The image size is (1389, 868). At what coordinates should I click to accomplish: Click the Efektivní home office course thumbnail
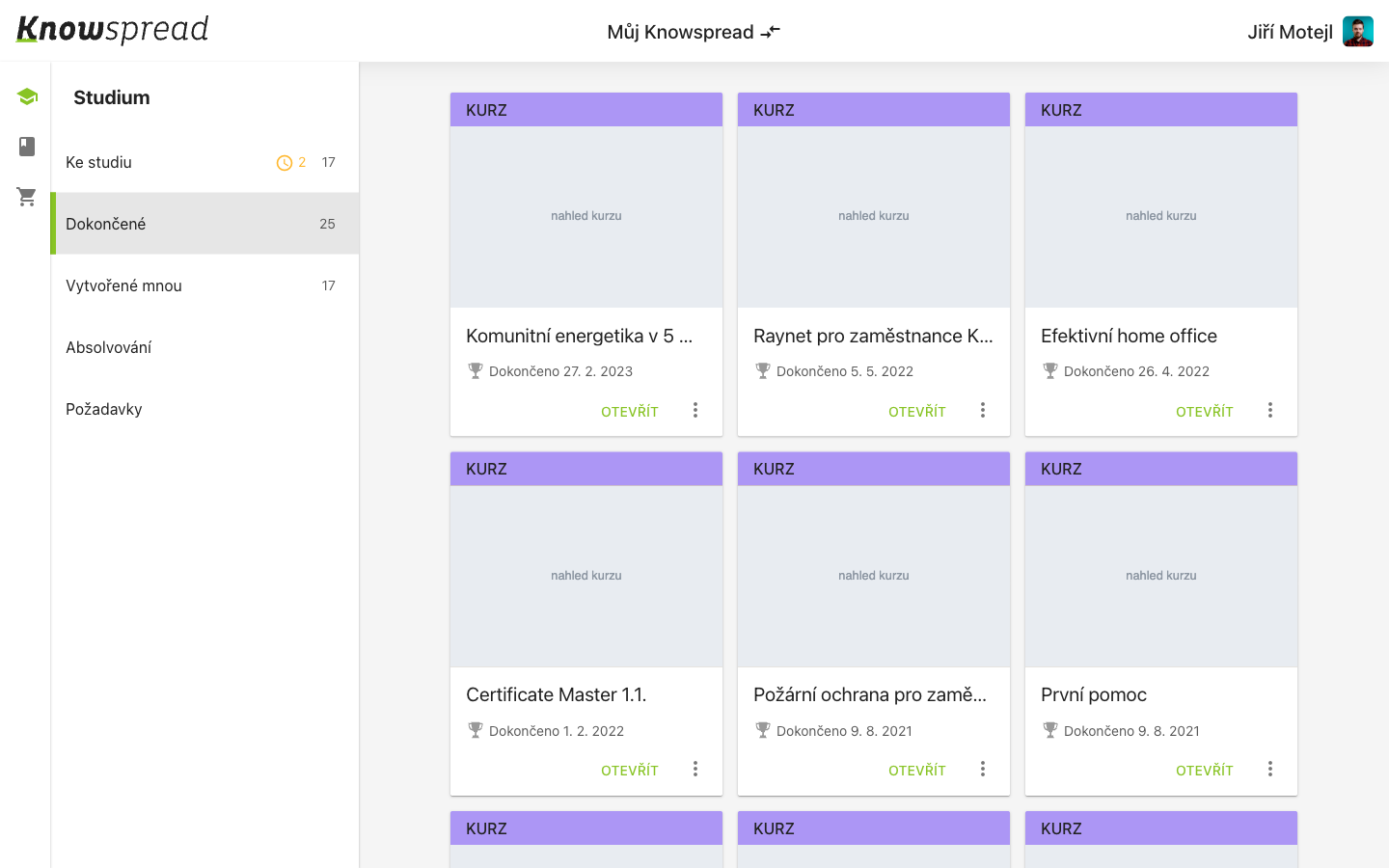point(1161,217)
